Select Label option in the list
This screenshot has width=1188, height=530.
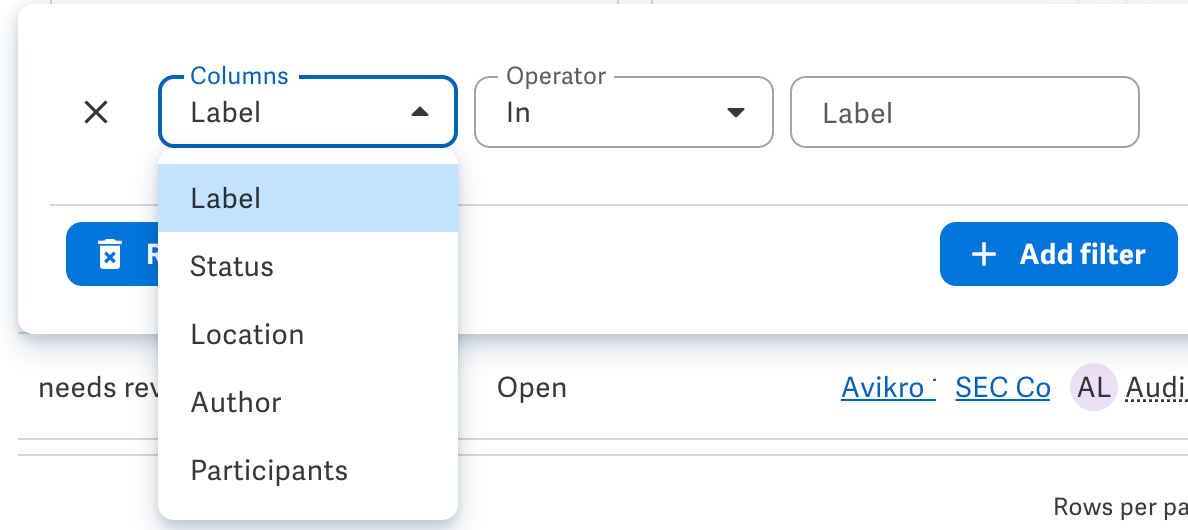tap(308, 198)
